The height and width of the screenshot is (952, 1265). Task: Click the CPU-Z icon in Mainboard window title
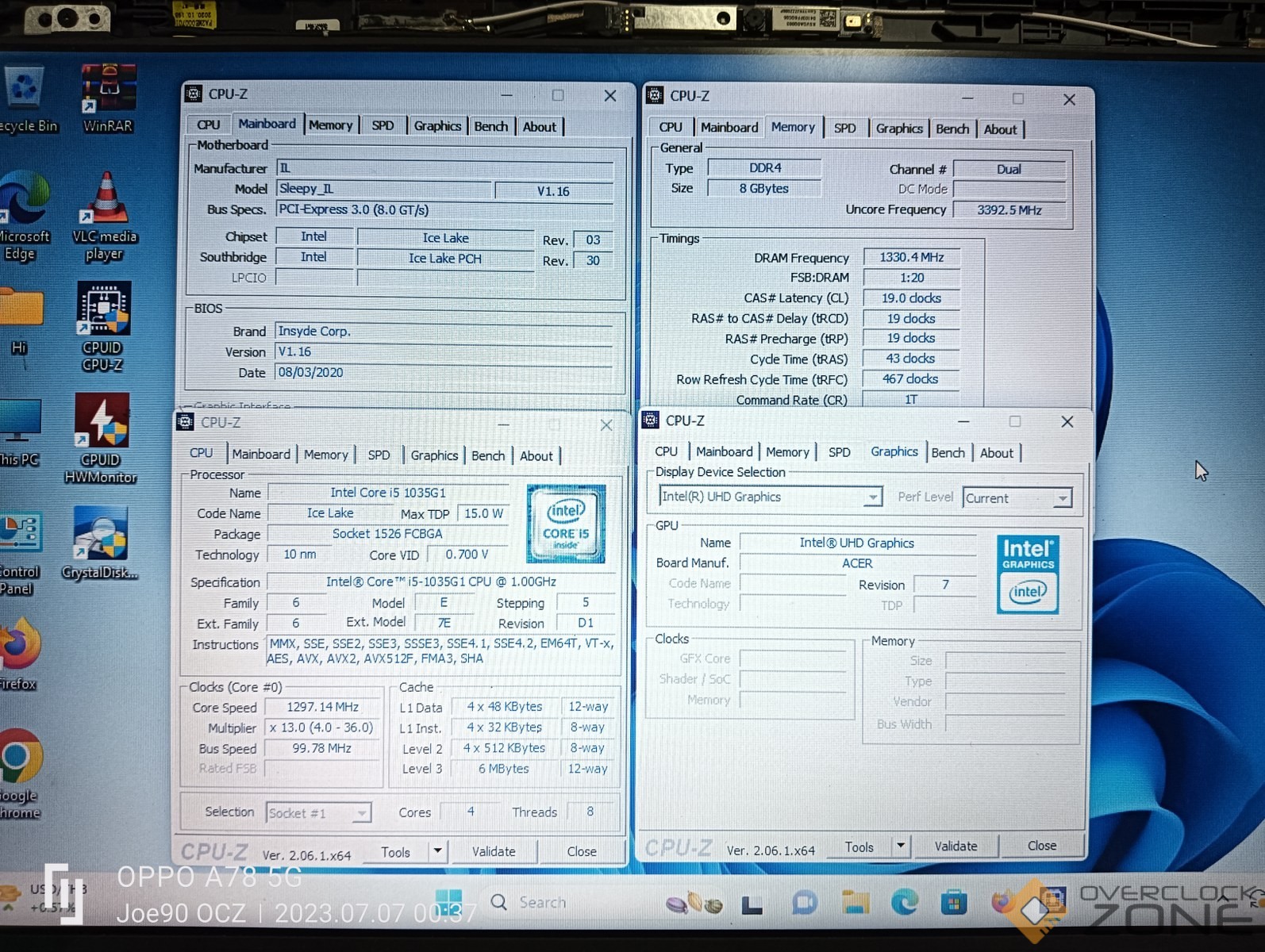(x=193, y=94)
